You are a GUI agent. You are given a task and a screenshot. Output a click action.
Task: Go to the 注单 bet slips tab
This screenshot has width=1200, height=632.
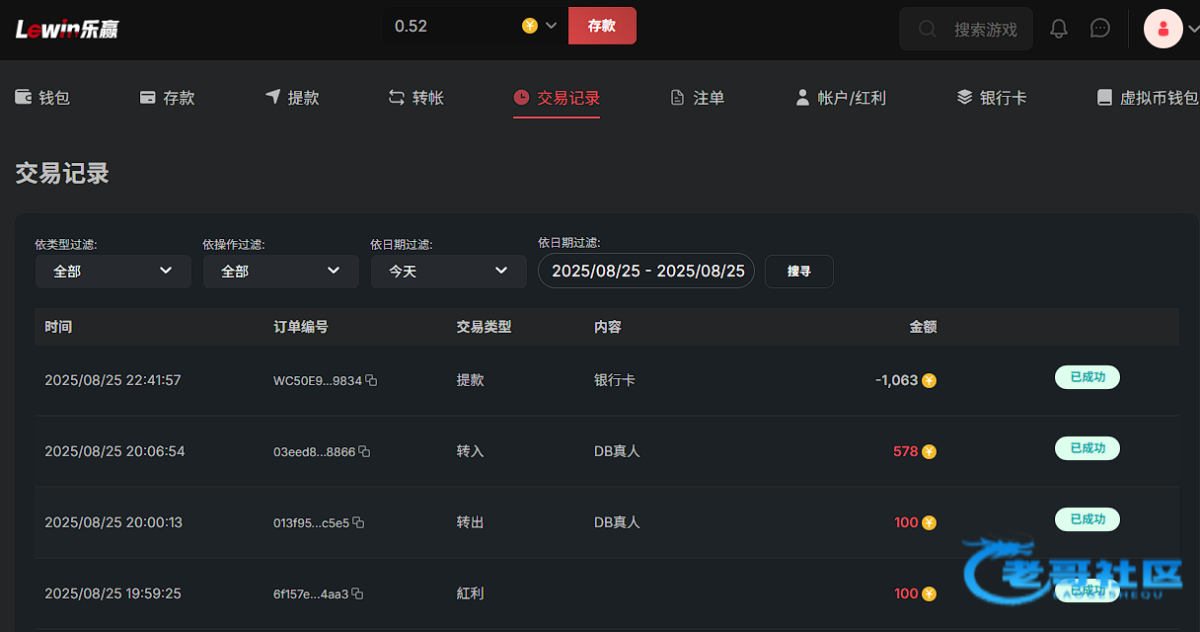pyautogui.click(x=697, y=98)
